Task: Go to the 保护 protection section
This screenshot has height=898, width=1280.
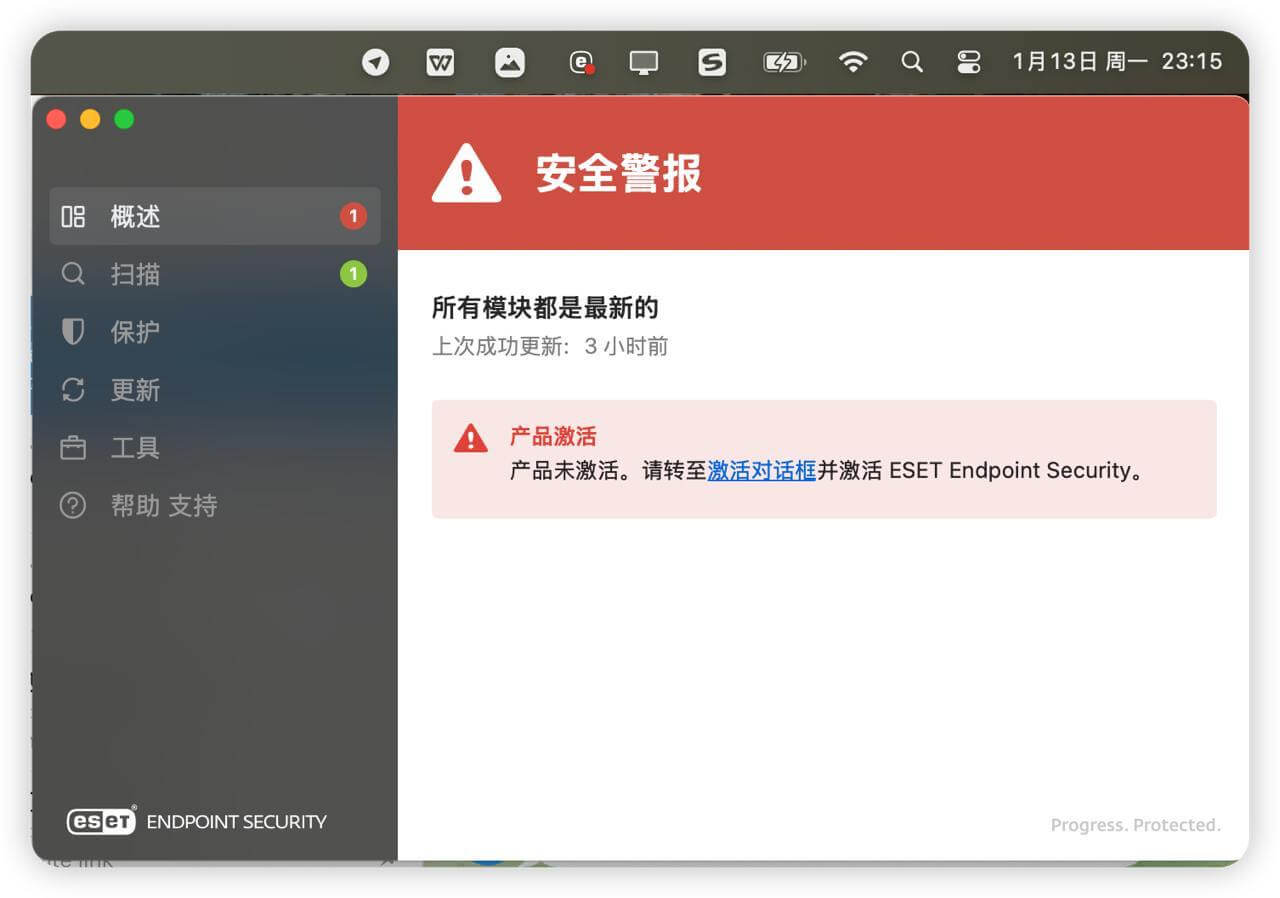Action: [x=215, y=332]
